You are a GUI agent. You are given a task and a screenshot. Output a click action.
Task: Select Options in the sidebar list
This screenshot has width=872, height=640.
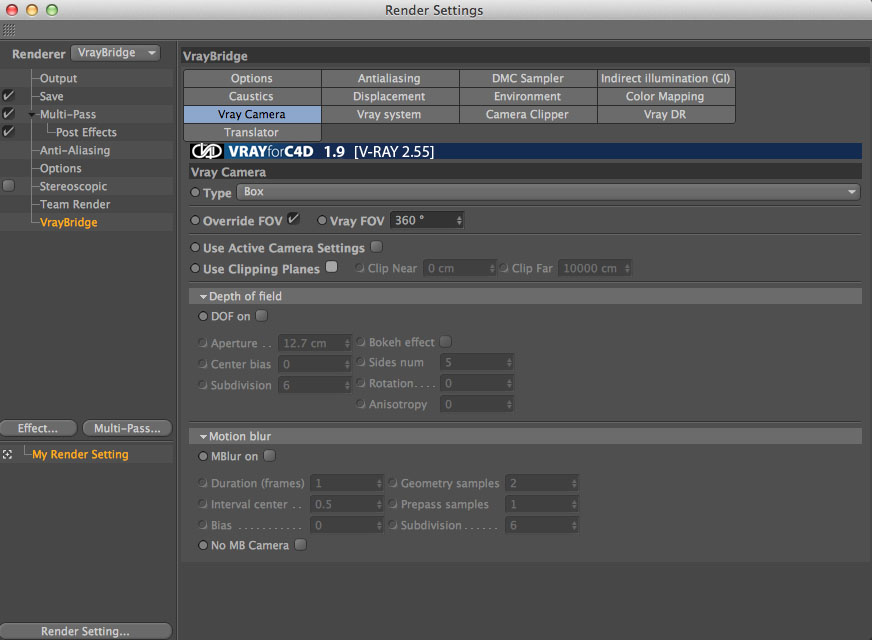click(60, 168)
